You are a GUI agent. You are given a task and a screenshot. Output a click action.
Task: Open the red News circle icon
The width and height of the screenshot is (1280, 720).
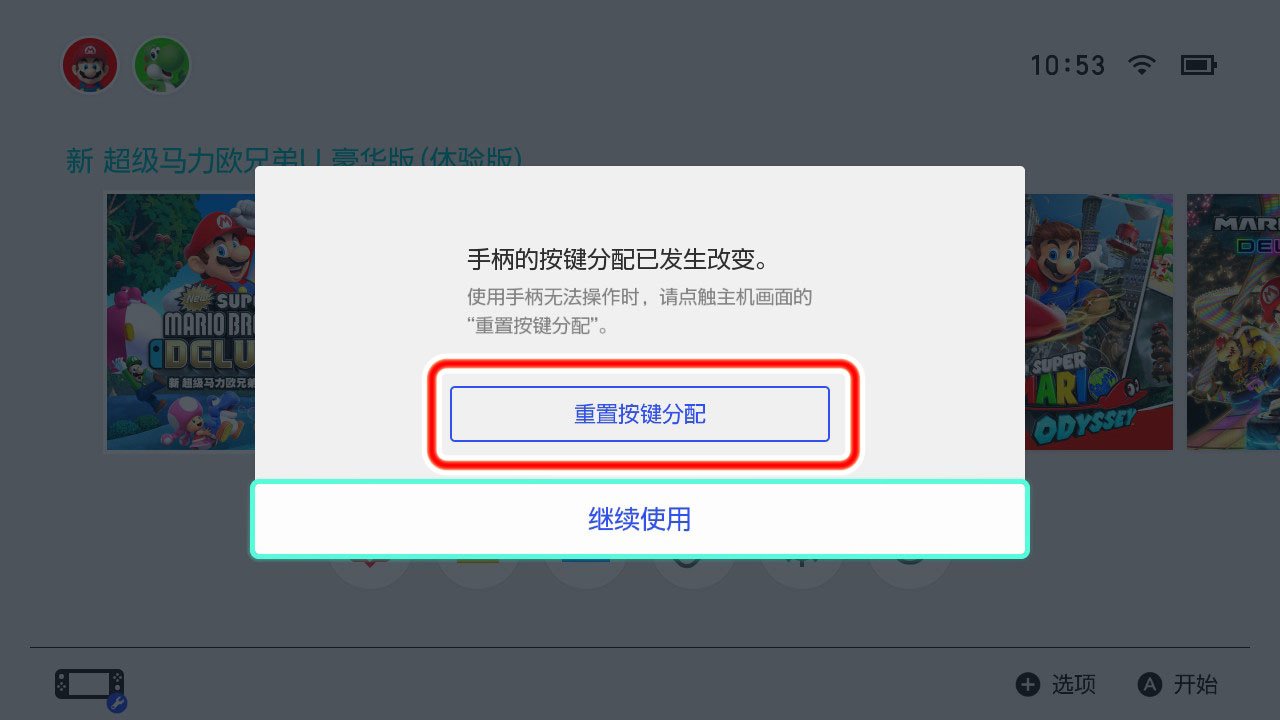pyautogui.click(x=370, y=573)
